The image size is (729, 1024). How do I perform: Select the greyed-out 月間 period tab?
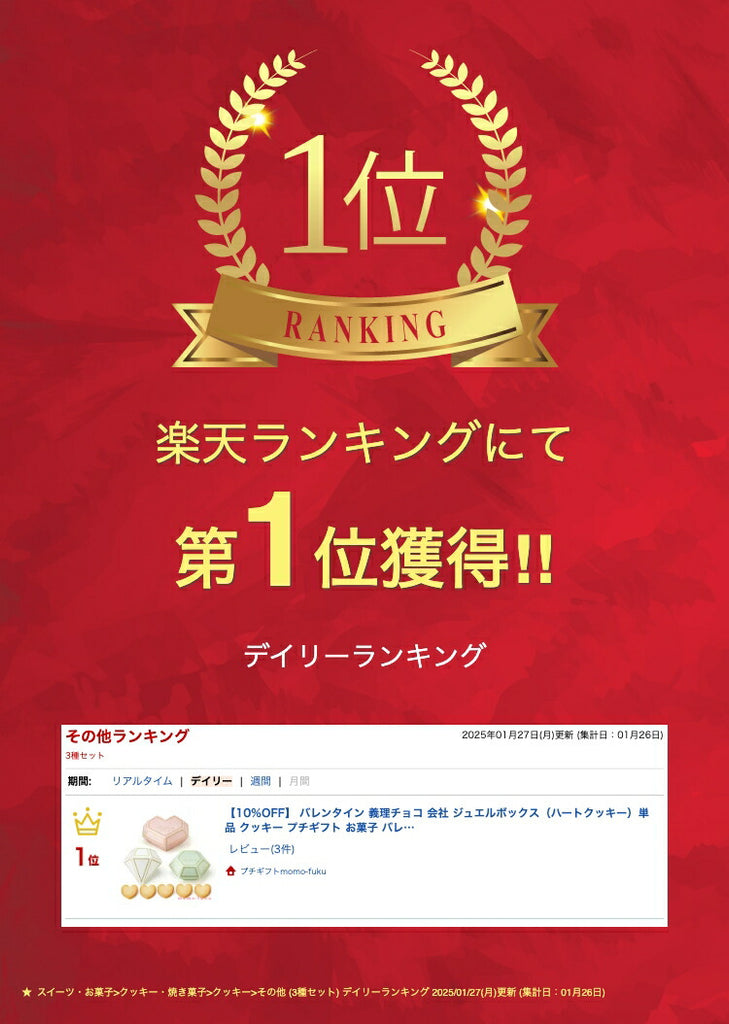[x=299, y=781]
